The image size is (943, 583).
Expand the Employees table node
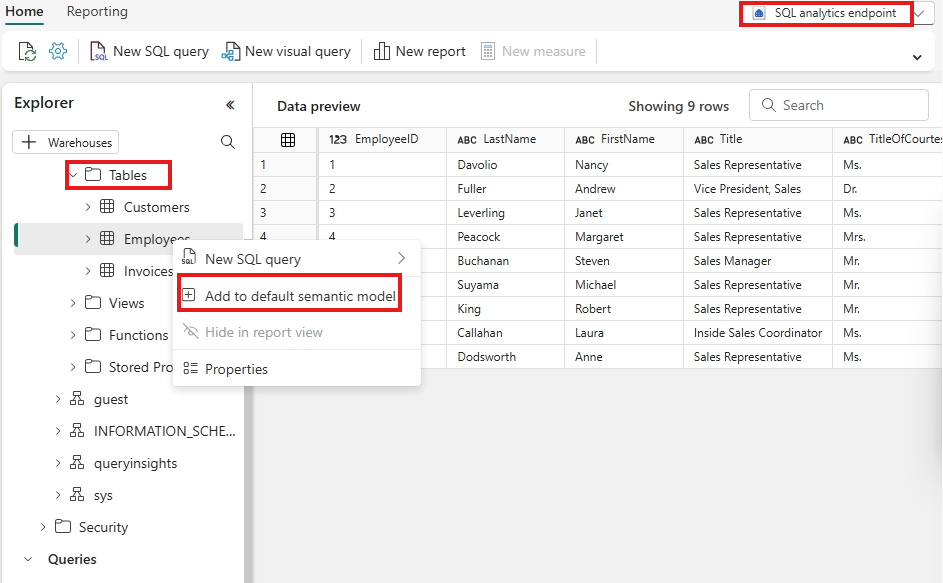[88, 239]
